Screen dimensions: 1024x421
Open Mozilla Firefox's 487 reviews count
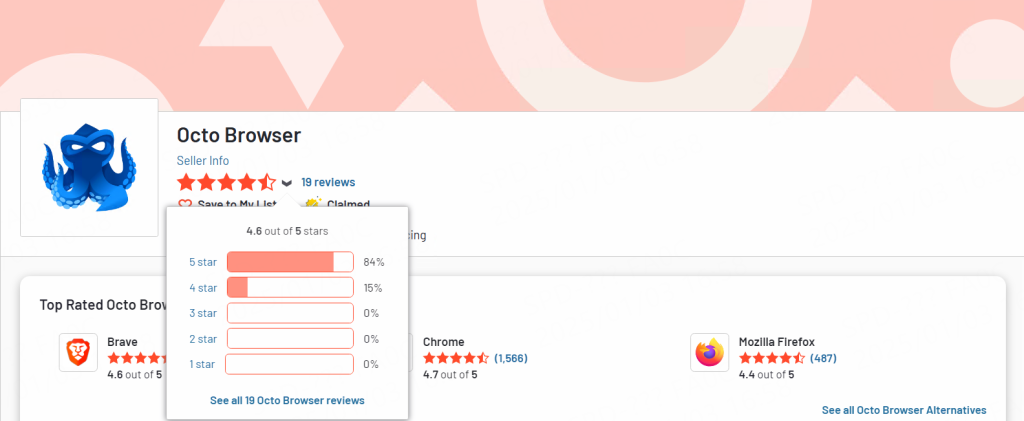824,358
